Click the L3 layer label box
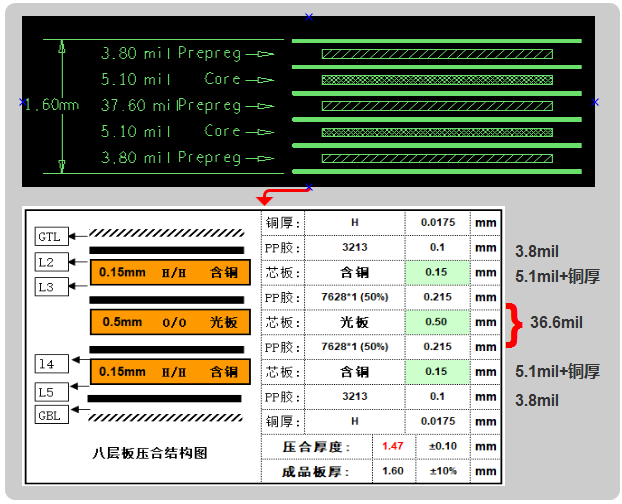Screen dimensions: 622x504 [x=50, y=287]
